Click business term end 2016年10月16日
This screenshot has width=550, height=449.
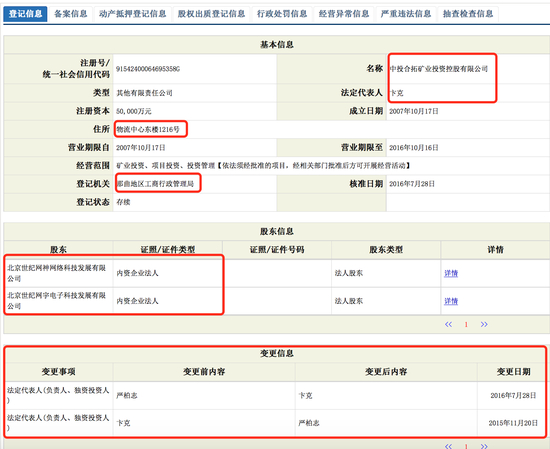[x=414, y=148]
